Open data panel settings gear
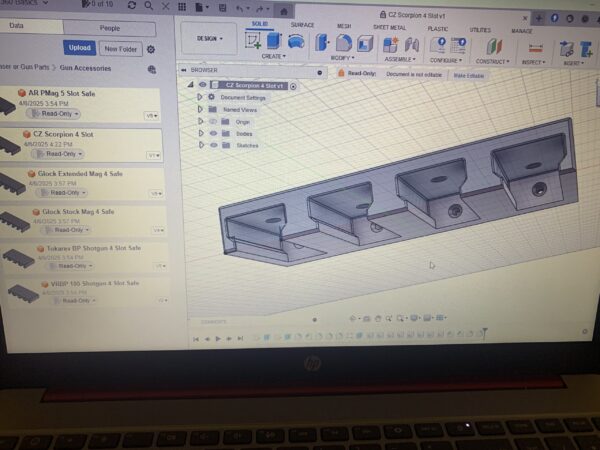600x450 pixels. click(151, 49)
